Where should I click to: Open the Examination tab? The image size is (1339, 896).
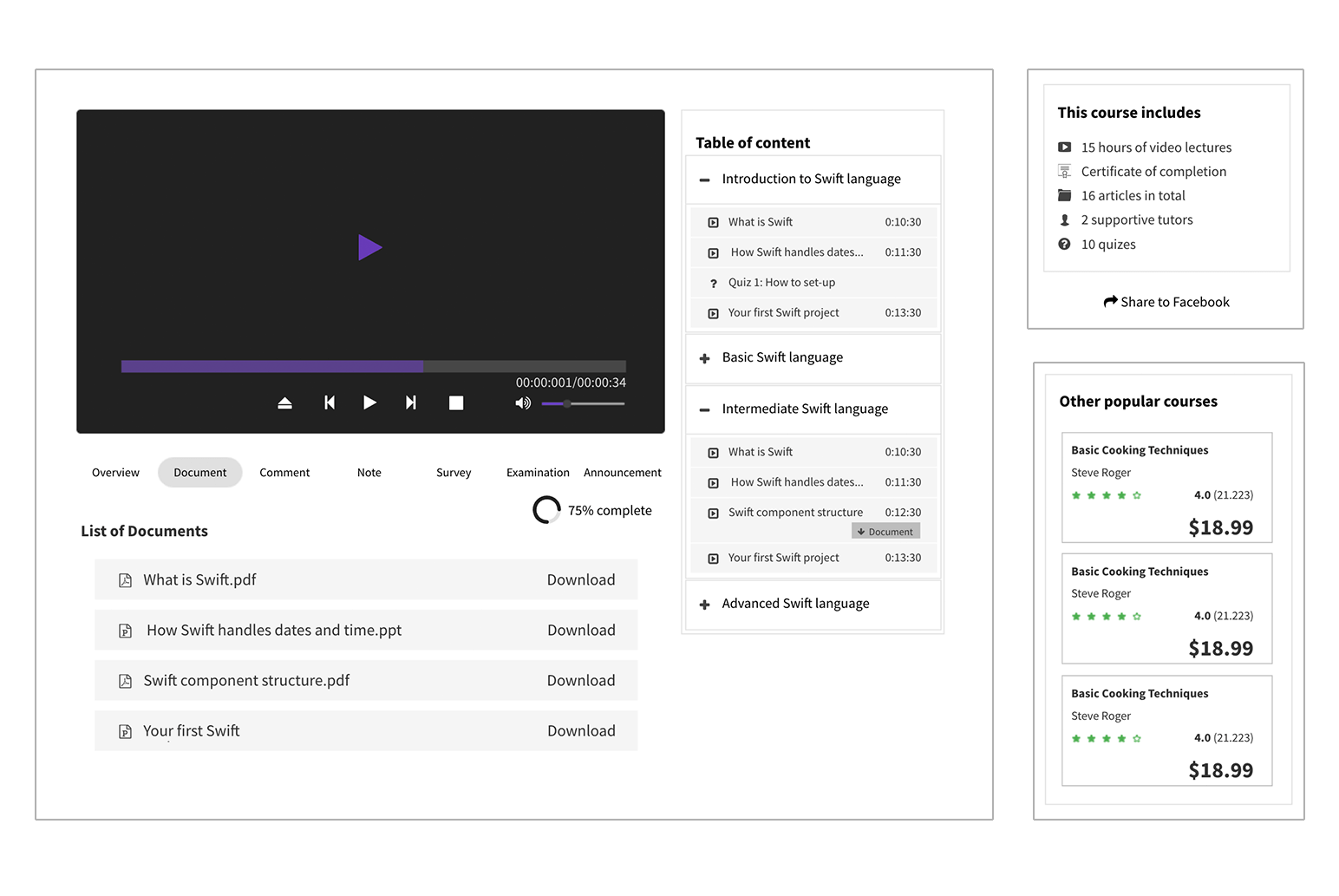point(538,472)
